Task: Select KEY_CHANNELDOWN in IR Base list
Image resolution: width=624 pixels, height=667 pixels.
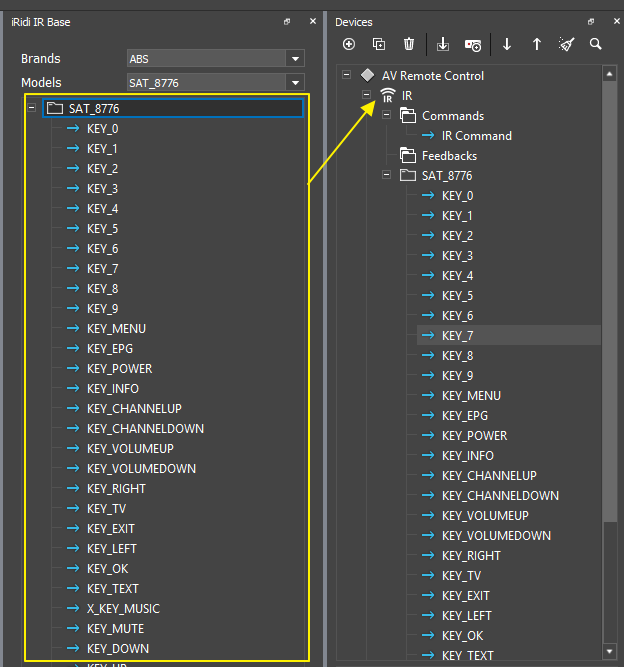Action: (145, 428)
